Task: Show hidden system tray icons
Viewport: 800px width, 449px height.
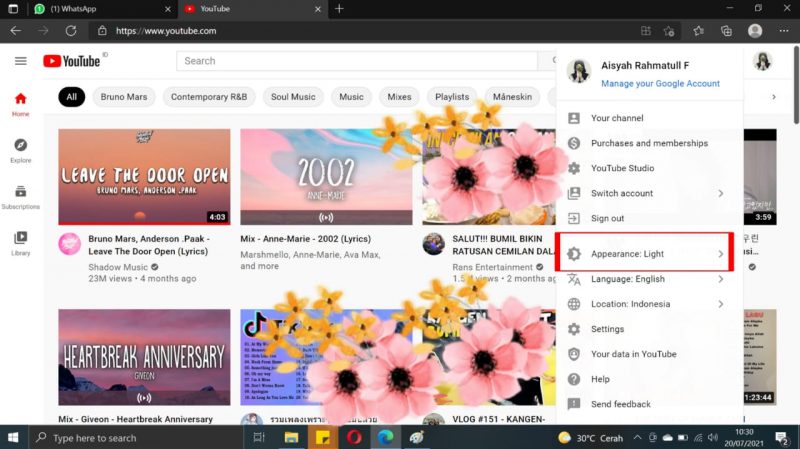Action: pyautogui.click(x=637, y=437)
